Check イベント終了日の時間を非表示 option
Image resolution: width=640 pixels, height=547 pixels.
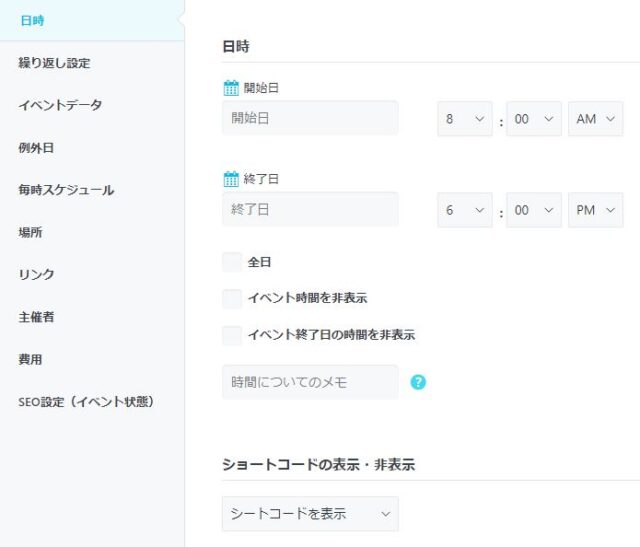[232, 335]
